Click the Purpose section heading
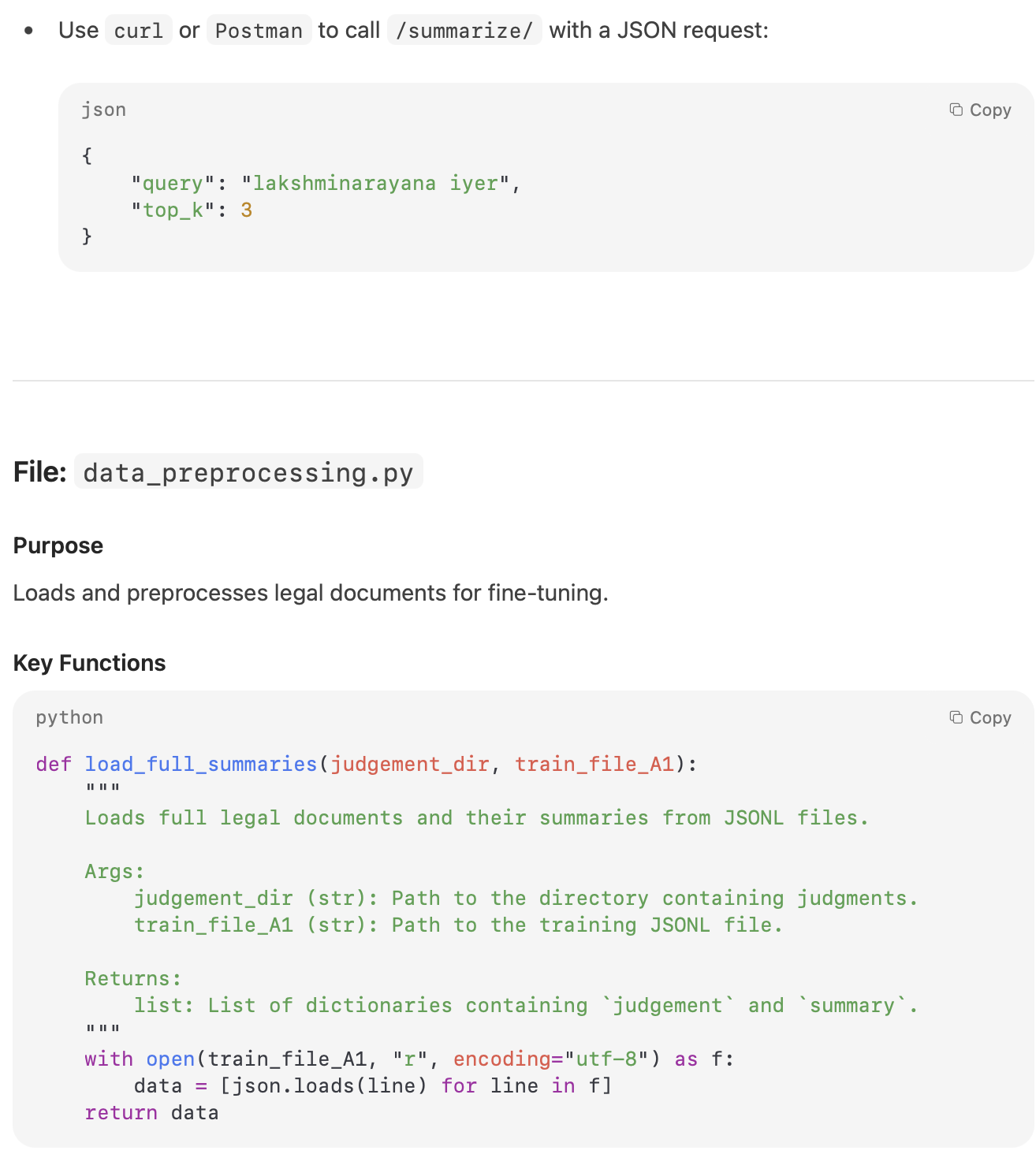 57,545
